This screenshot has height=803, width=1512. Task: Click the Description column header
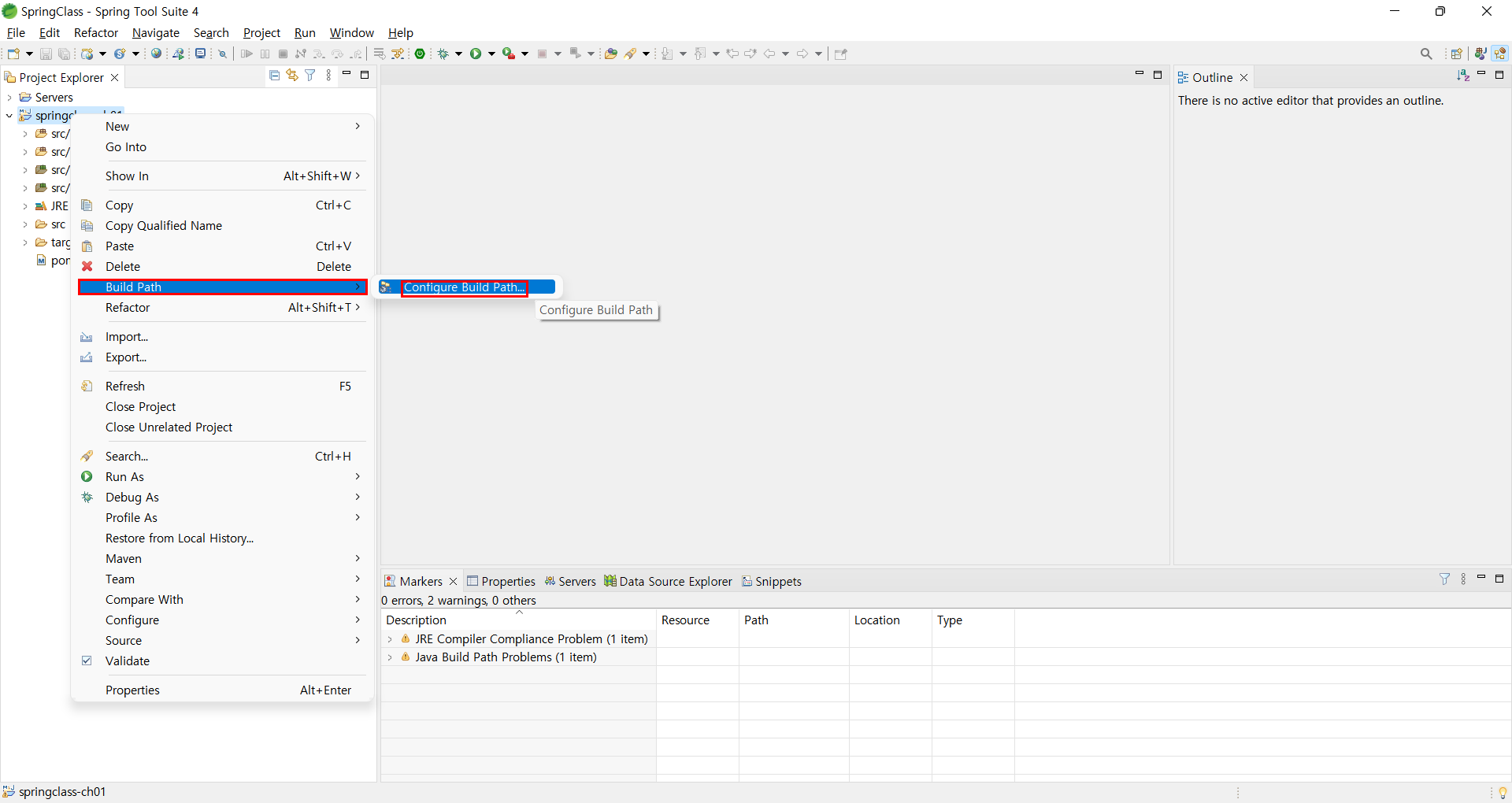(x=518, y=620)
